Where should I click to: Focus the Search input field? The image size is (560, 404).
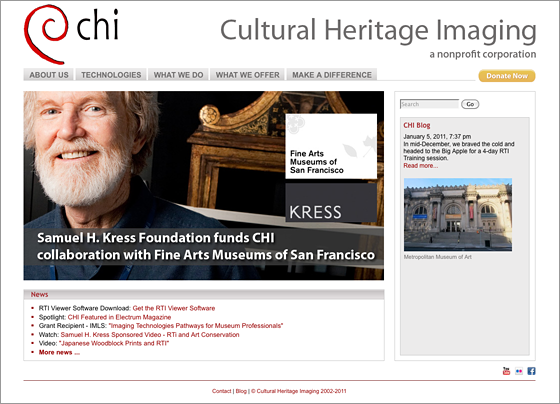pyautogui.click(x=429, y=104)
